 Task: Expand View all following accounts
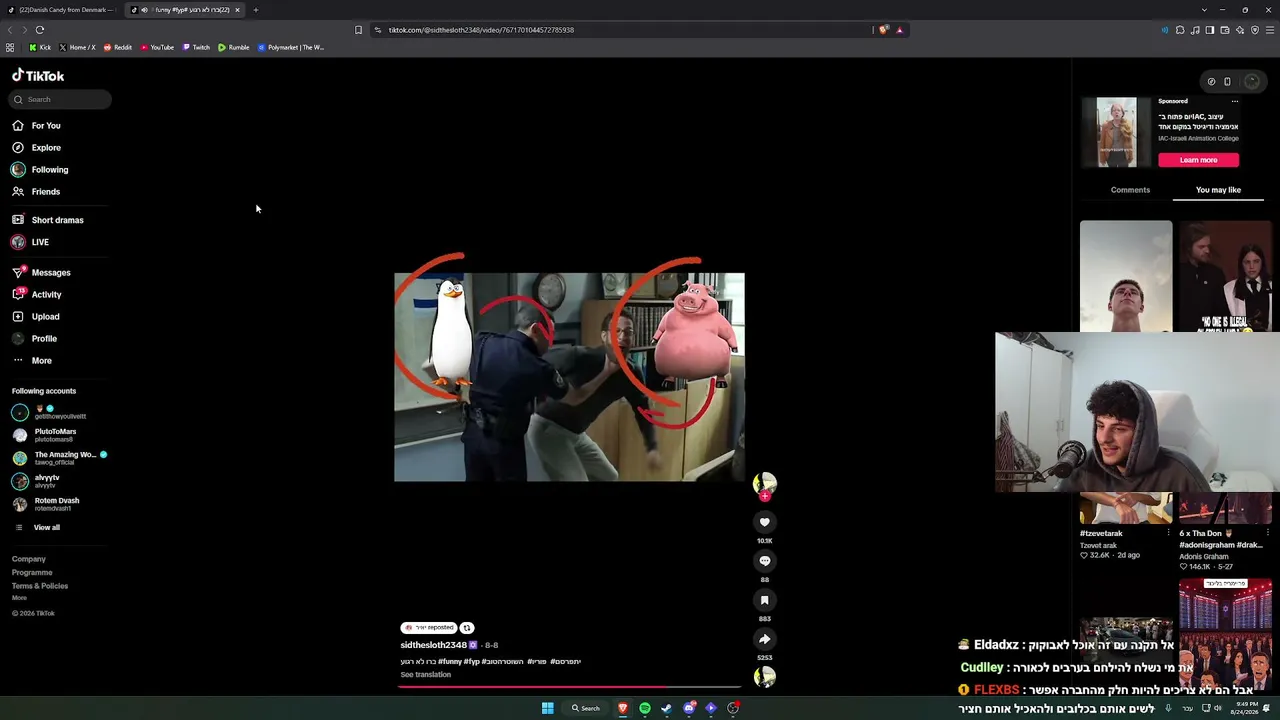[37, 528]
